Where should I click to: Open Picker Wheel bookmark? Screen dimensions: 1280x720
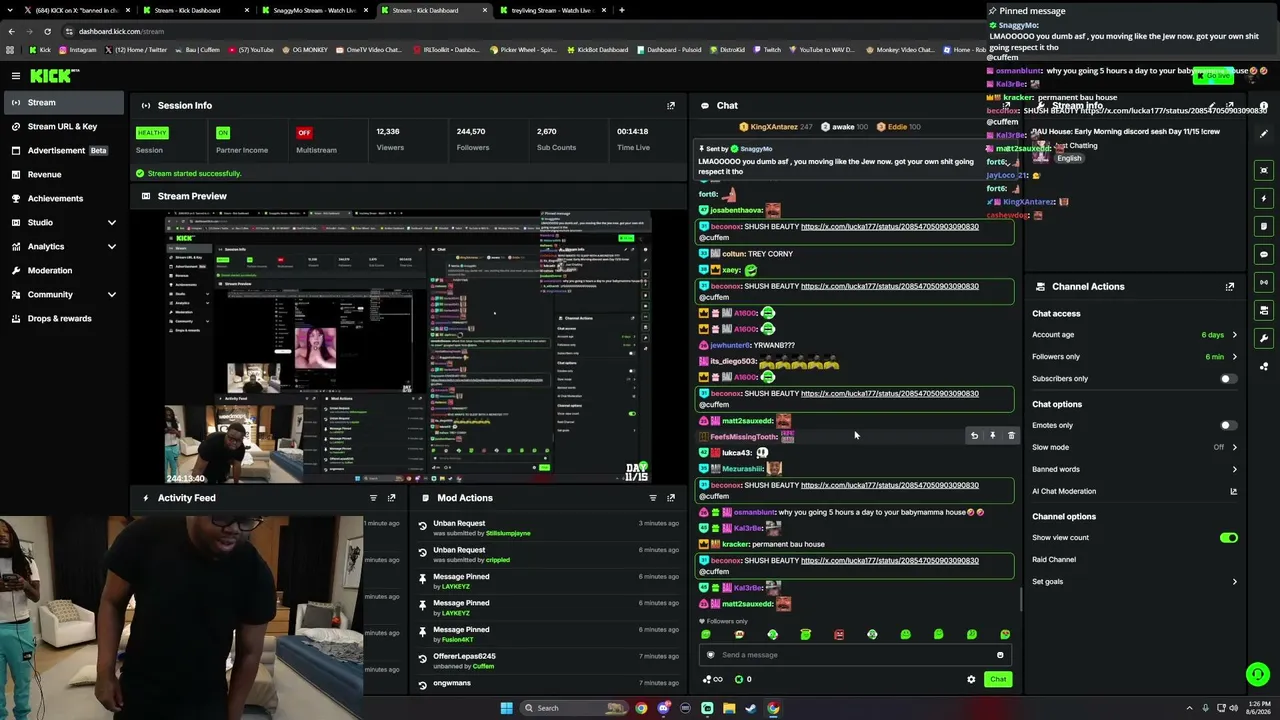[x=523, y=50]
